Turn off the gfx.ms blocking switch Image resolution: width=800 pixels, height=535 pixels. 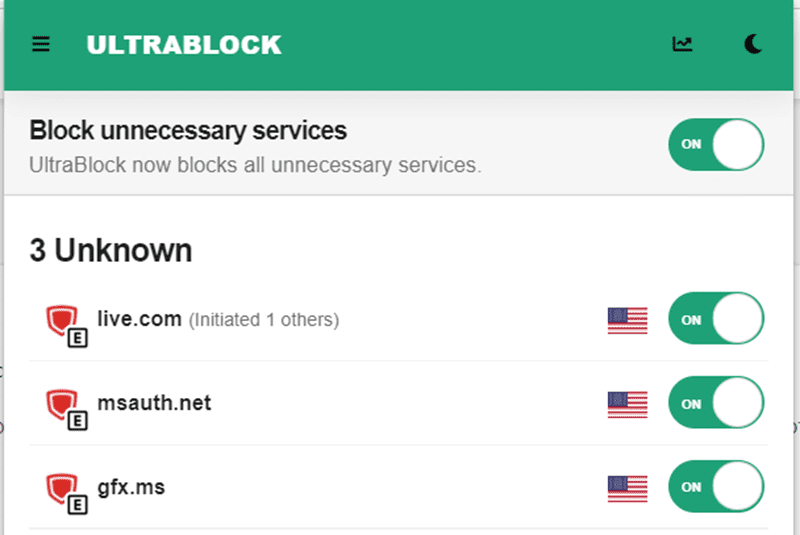pos(716,488)
